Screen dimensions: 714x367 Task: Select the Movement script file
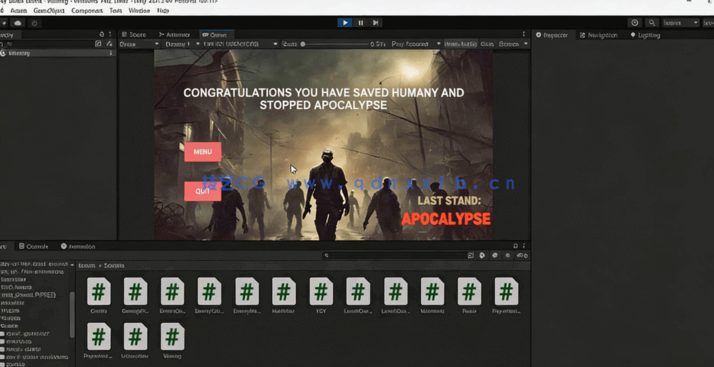tap(432, 296)
